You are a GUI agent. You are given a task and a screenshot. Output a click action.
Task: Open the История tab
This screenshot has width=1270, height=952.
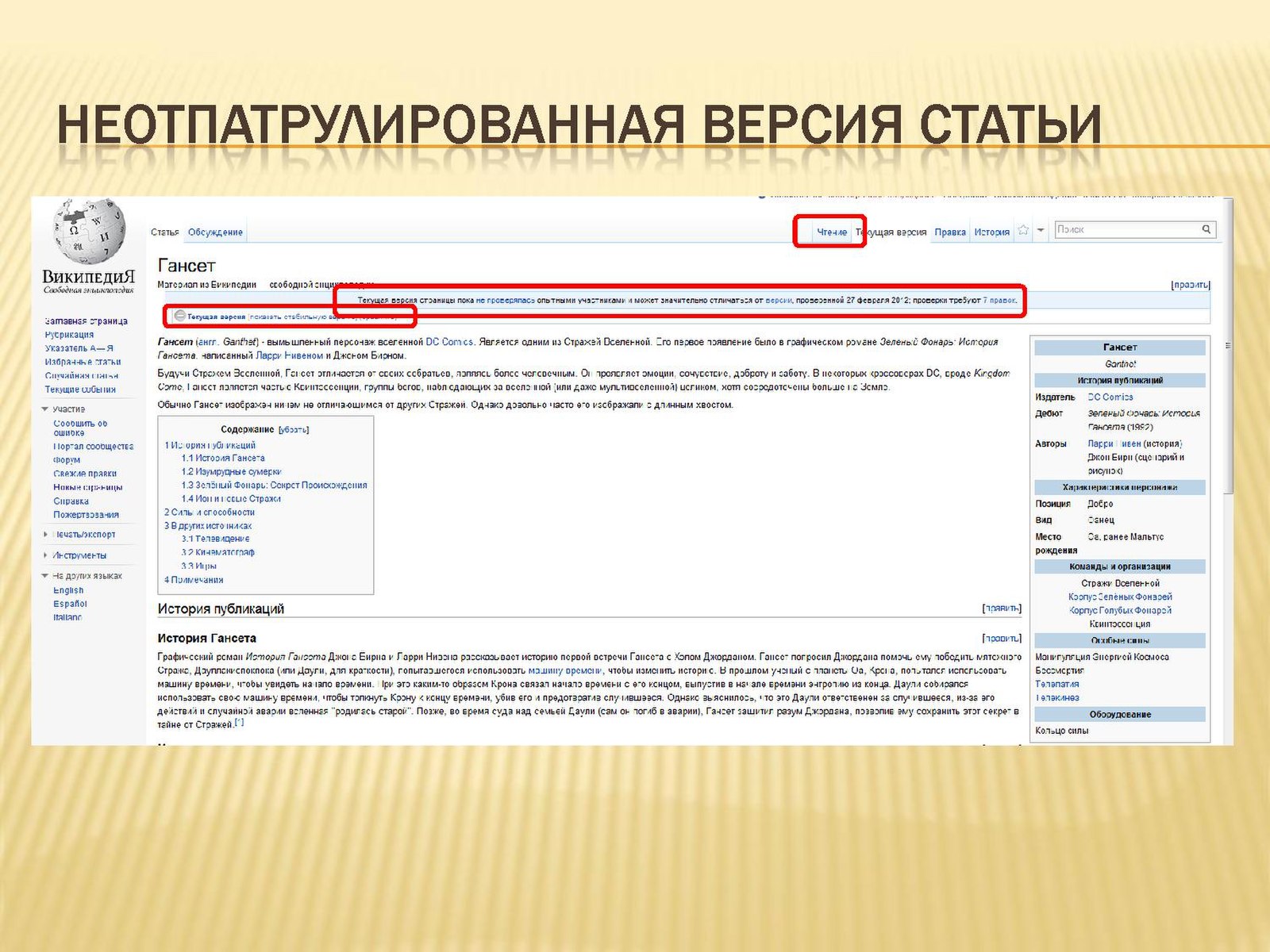(992, 232)
